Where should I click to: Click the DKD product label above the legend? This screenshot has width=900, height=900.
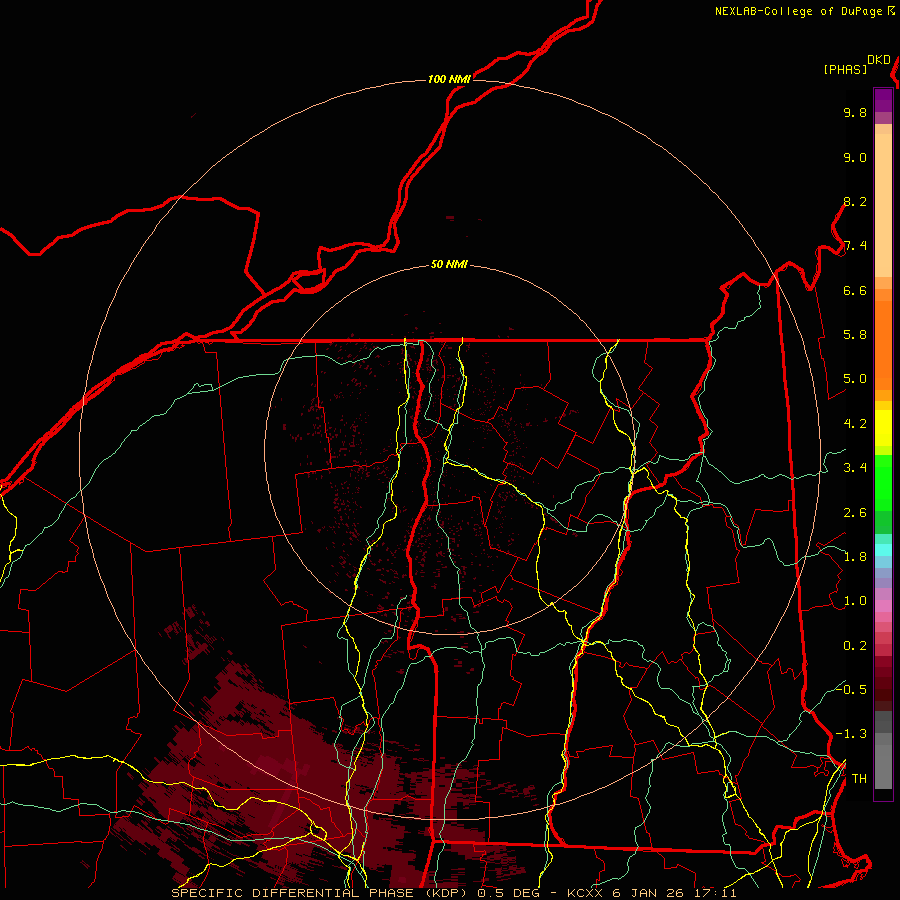point(878,60)
